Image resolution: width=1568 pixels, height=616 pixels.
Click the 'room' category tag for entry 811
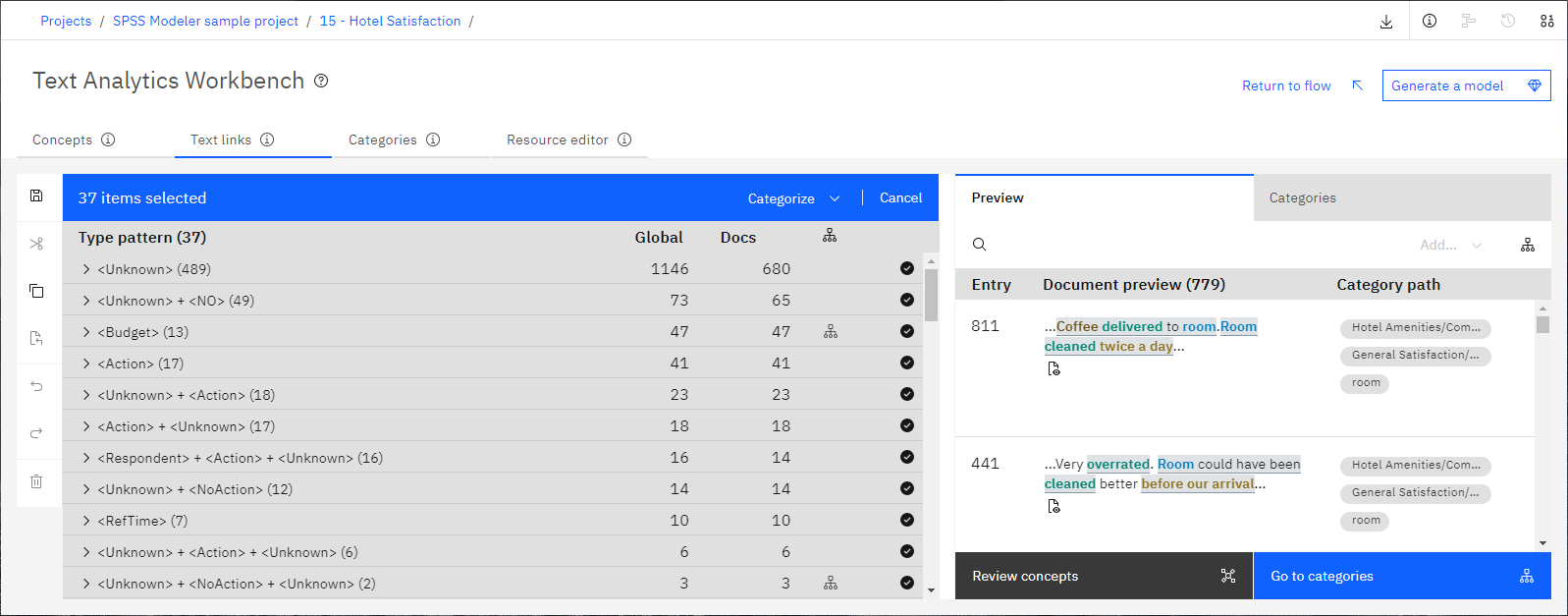pyautogui.click(x=1365, y=383)
